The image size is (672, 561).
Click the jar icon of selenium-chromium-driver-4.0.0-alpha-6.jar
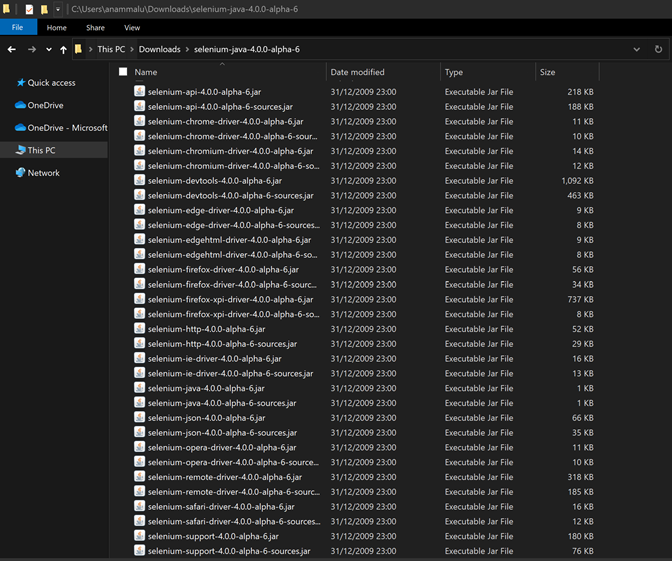pos(139,150)
